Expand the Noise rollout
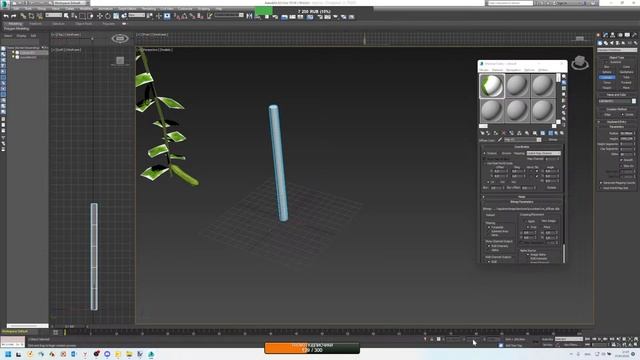 coord(522,197)
